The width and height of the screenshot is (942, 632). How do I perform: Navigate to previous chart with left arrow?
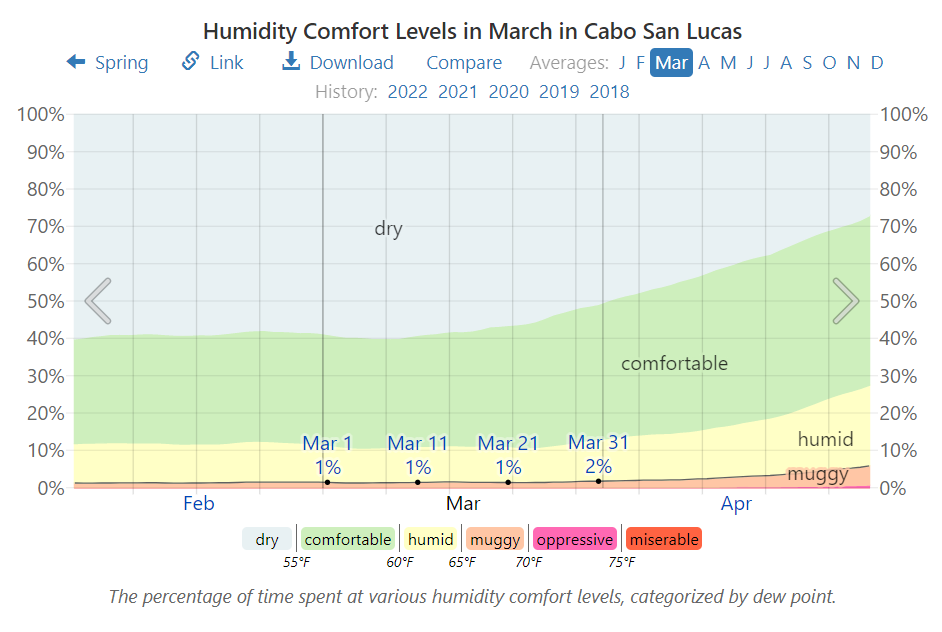click(x=97, y=300)
